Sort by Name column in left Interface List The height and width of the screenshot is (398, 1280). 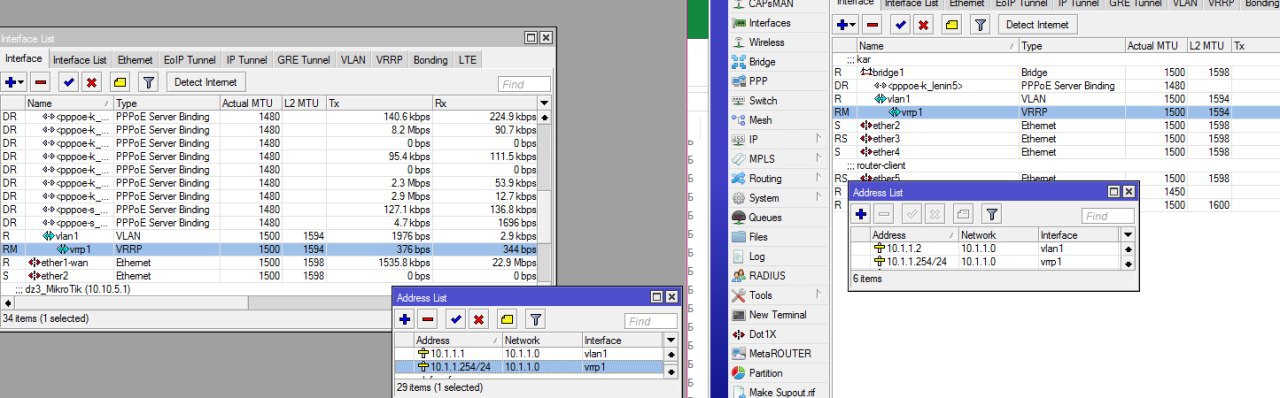point(68,103)
